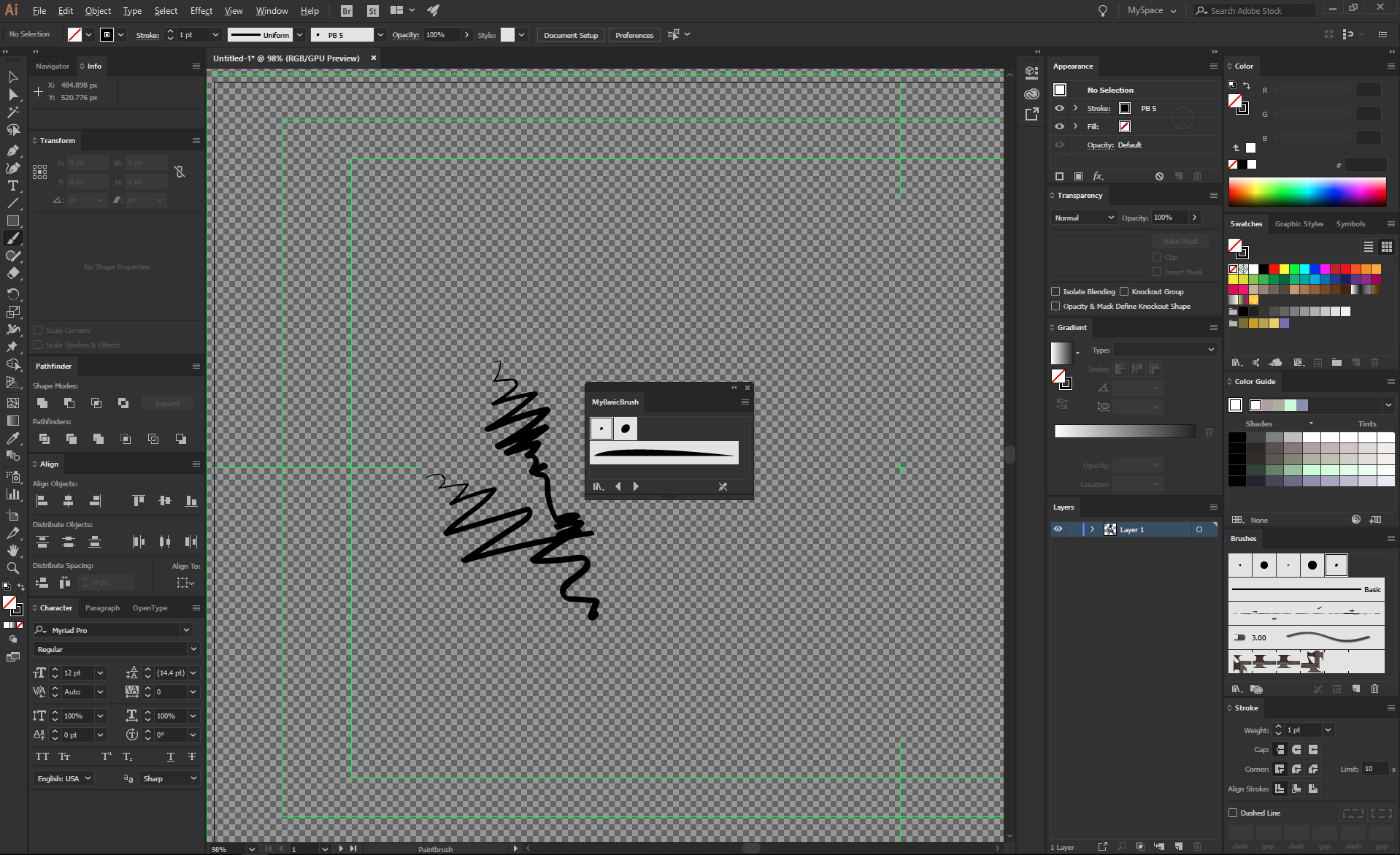1400x855 pixels.
Task: Check Scale Corners option
Action: click(38, 330)
